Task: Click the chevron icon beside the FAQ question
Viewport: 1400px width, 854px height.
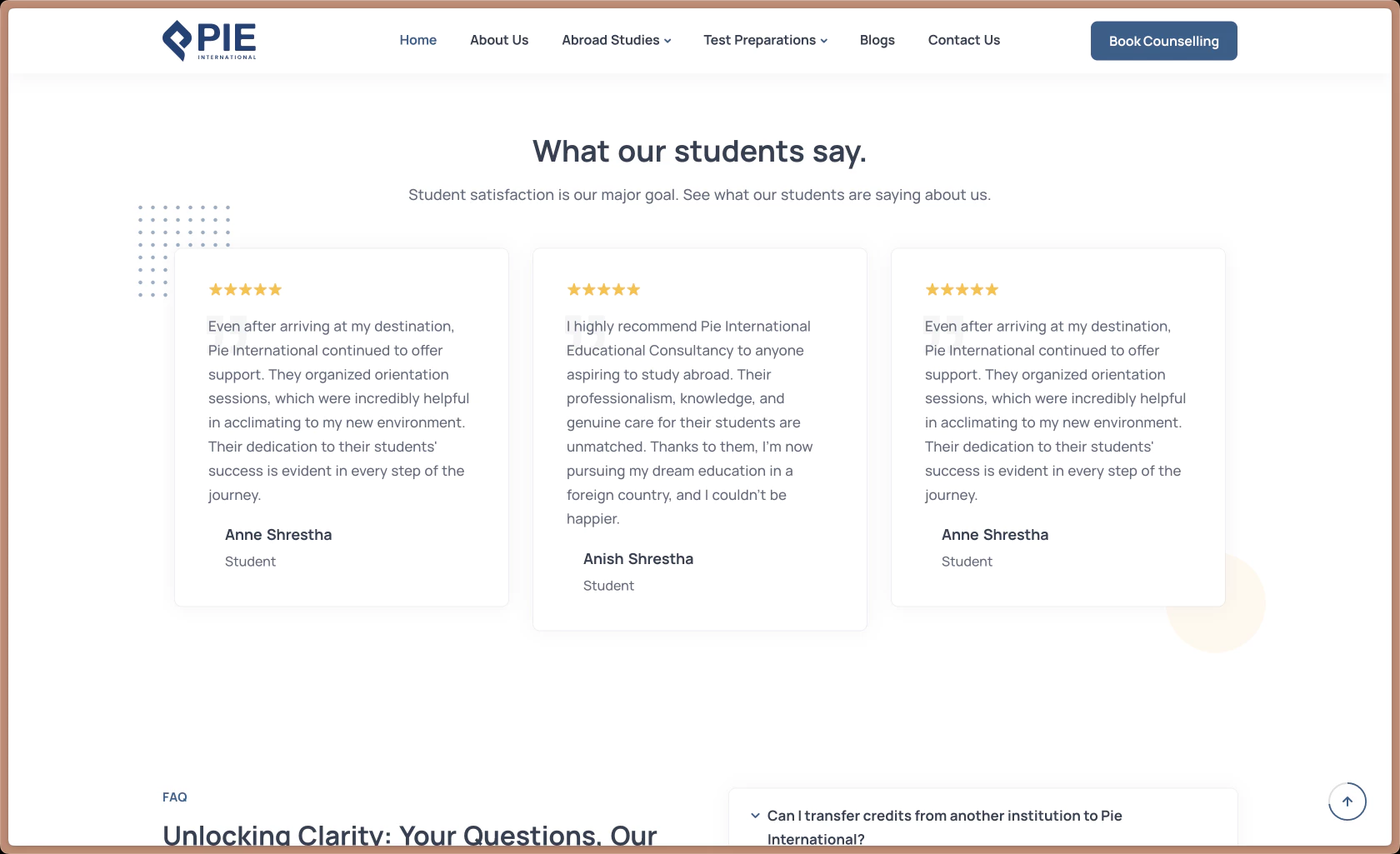Action: point(755,816)
